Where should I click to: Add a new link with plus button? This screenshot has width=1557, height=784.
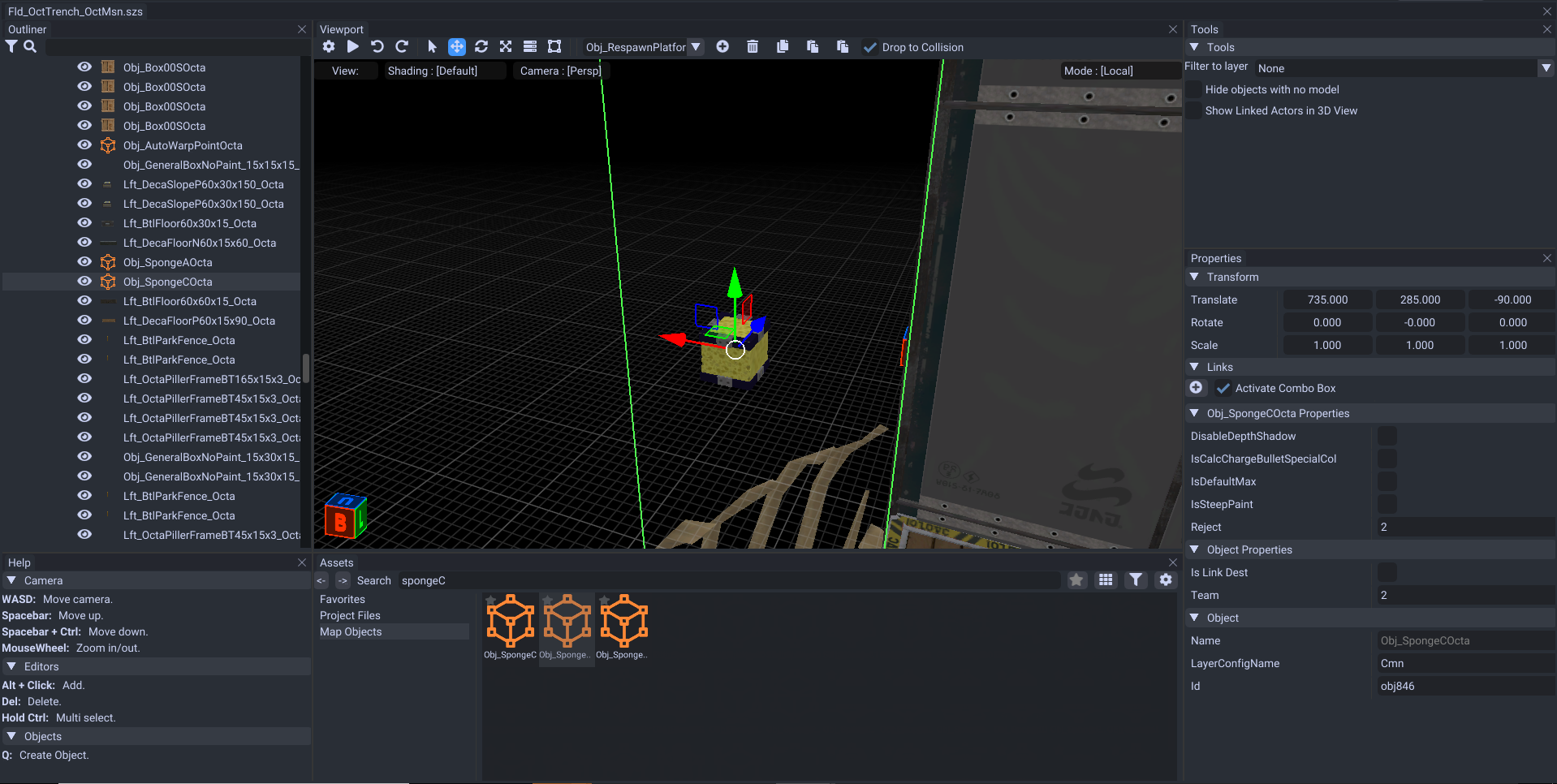1196,388
